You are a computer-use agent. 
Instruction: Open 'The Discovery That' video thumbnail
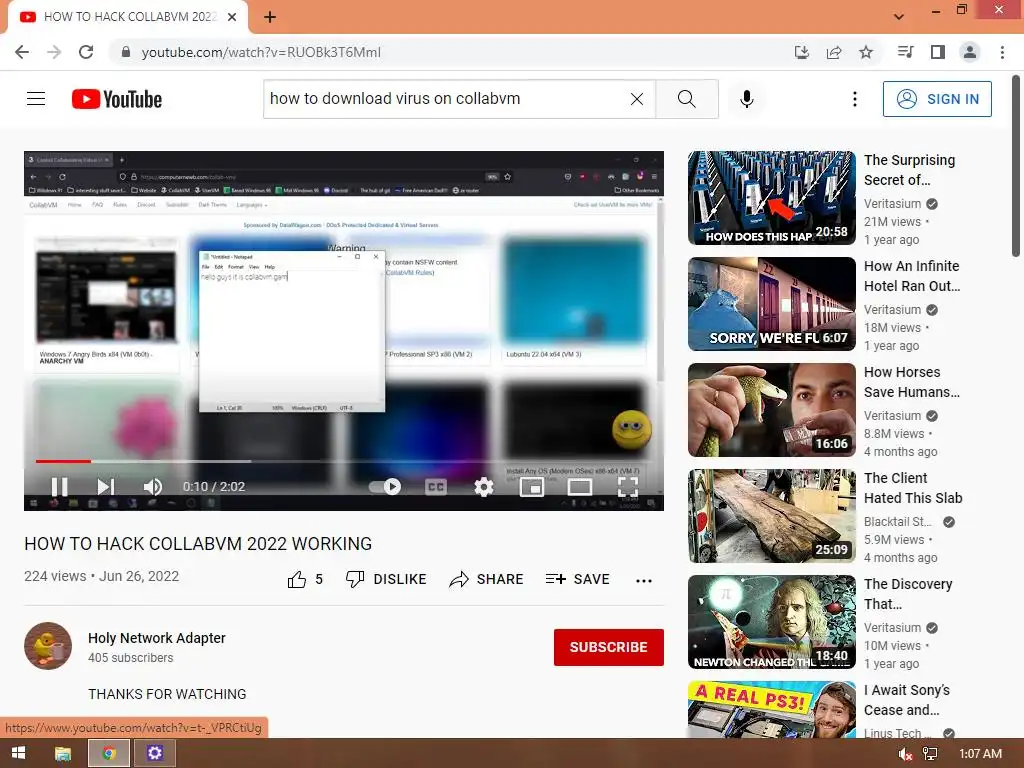click(771, 622)
